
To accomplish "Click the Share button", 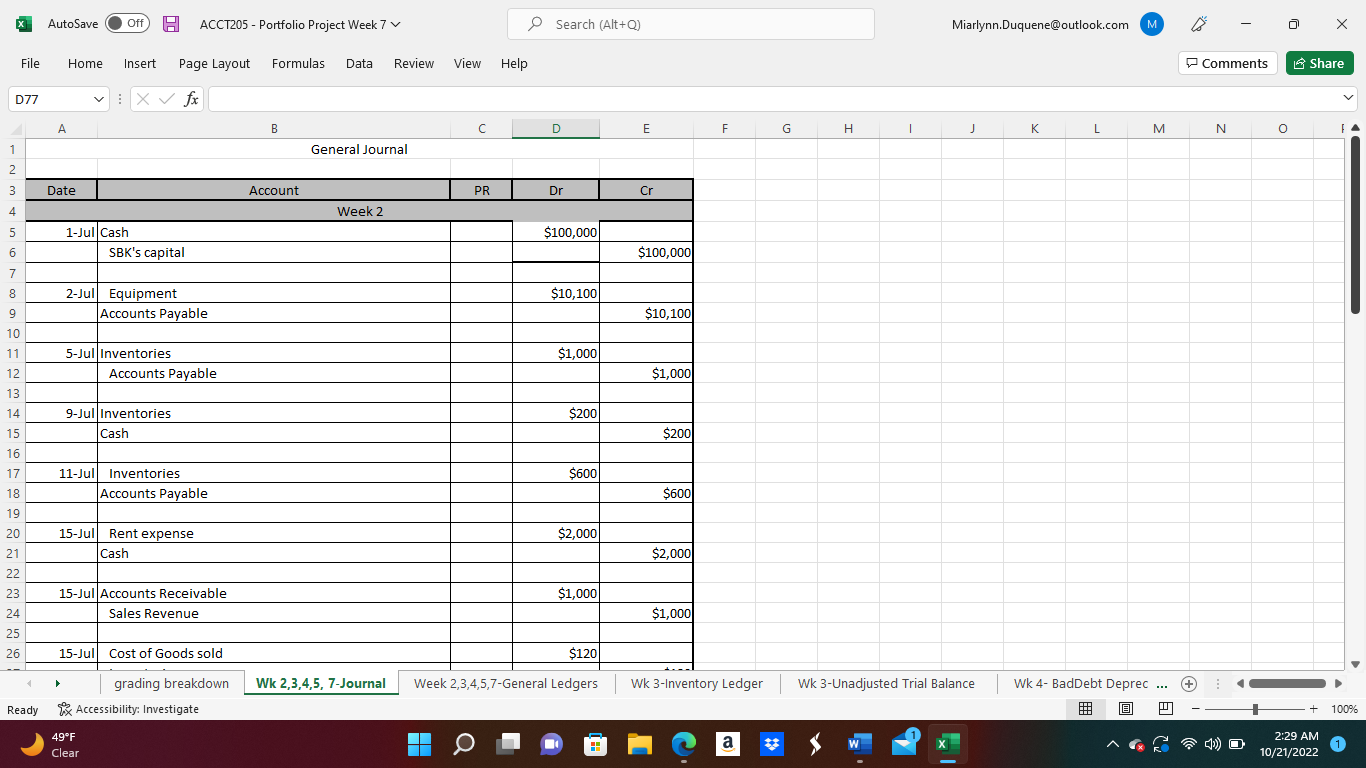I will pos(1319,62).
